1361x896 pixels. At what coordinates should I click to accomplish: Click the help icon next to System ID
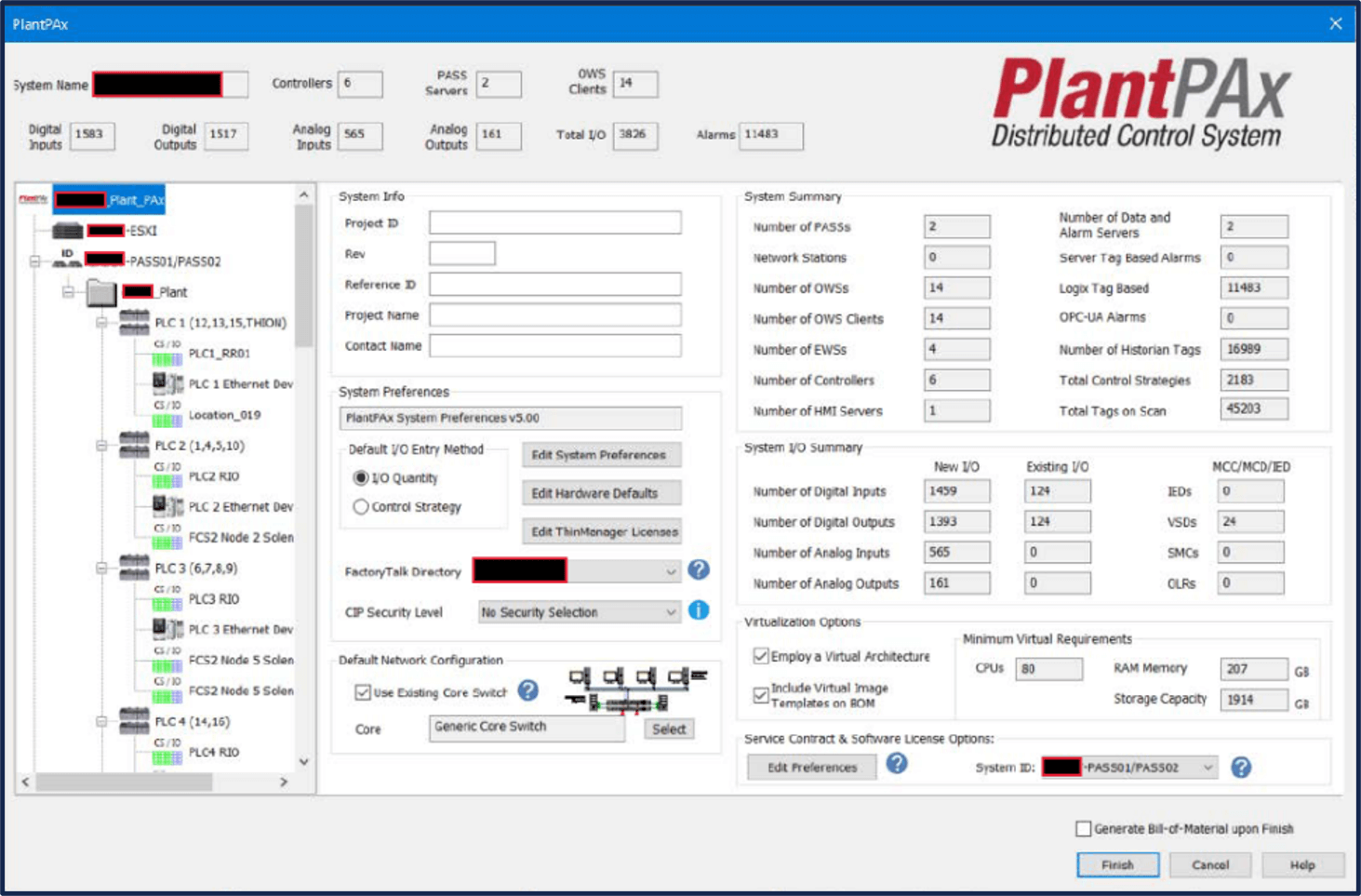tap(1240, 768)
